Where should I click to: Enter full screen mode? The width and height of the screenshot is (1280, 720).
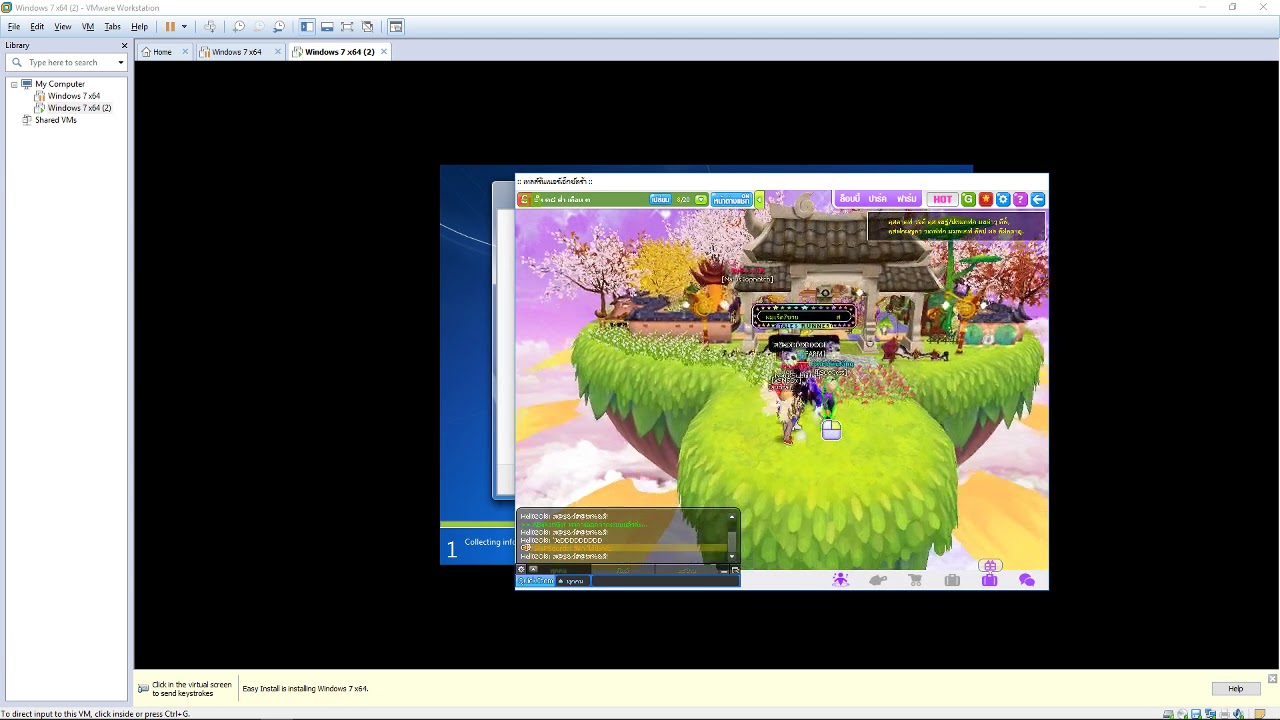point(347,27)
